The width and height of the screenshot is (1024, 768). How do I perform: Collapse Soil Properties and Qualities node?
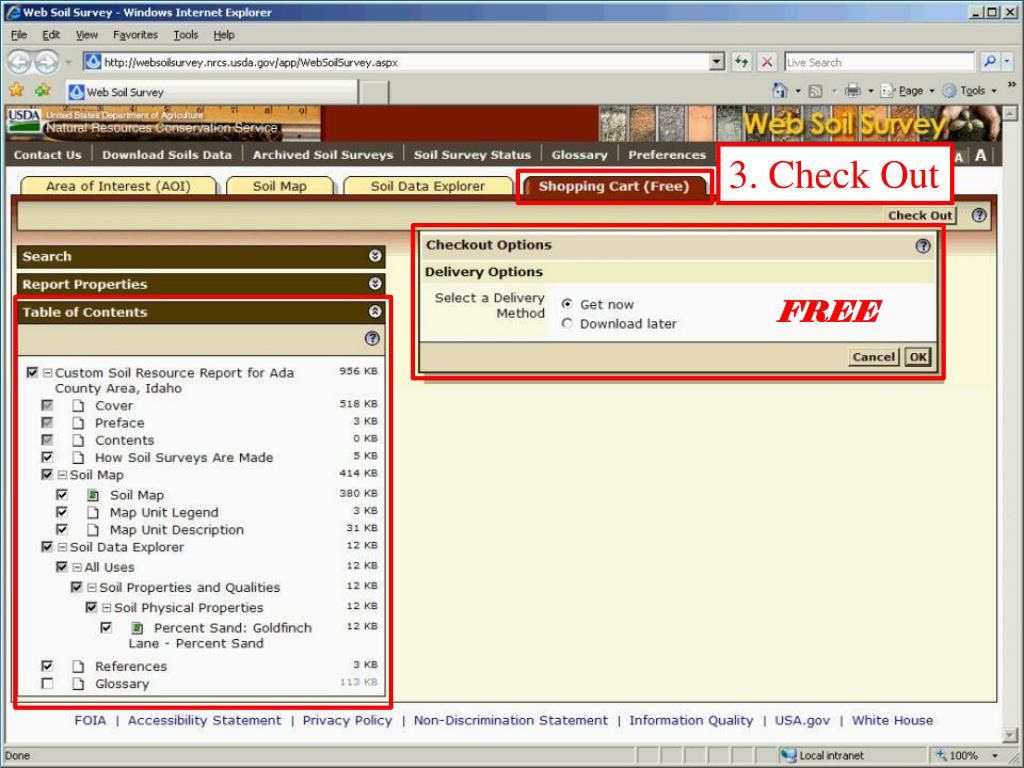[92, 587]
